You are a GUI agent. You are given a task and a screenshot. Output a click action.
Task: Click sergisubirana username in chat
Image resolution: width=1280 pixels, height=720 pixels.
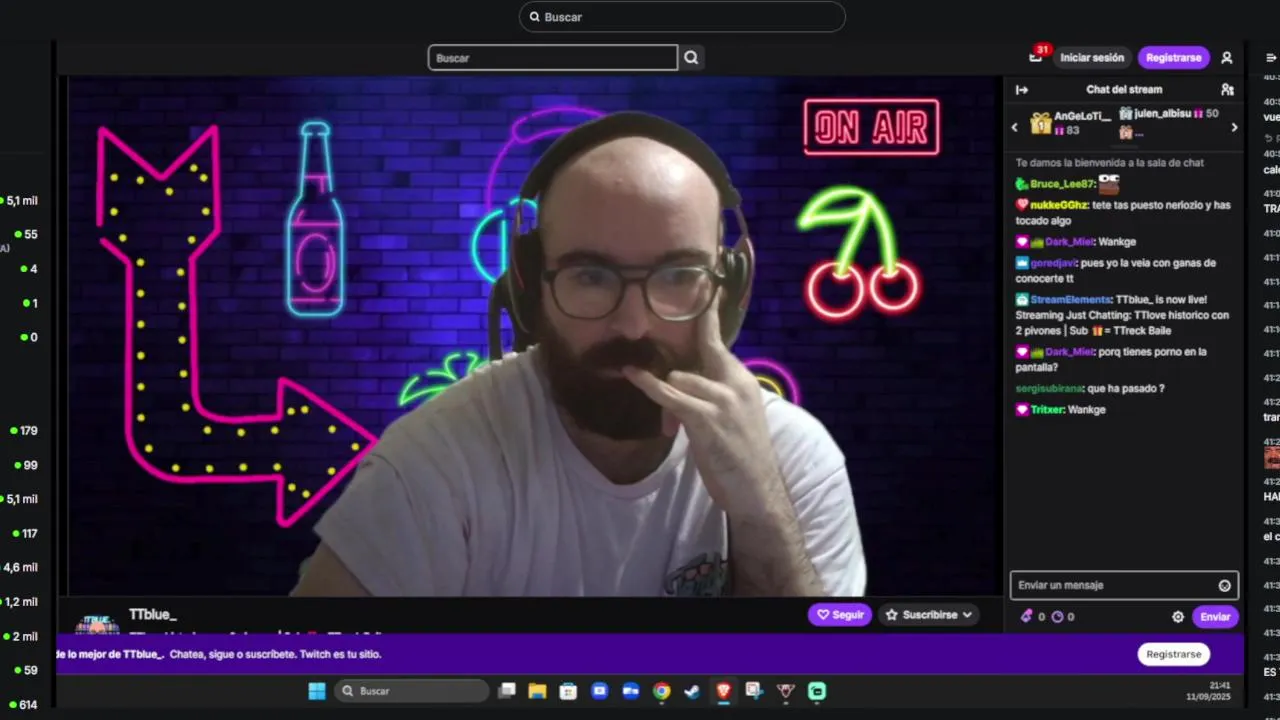coord(1049,388)
